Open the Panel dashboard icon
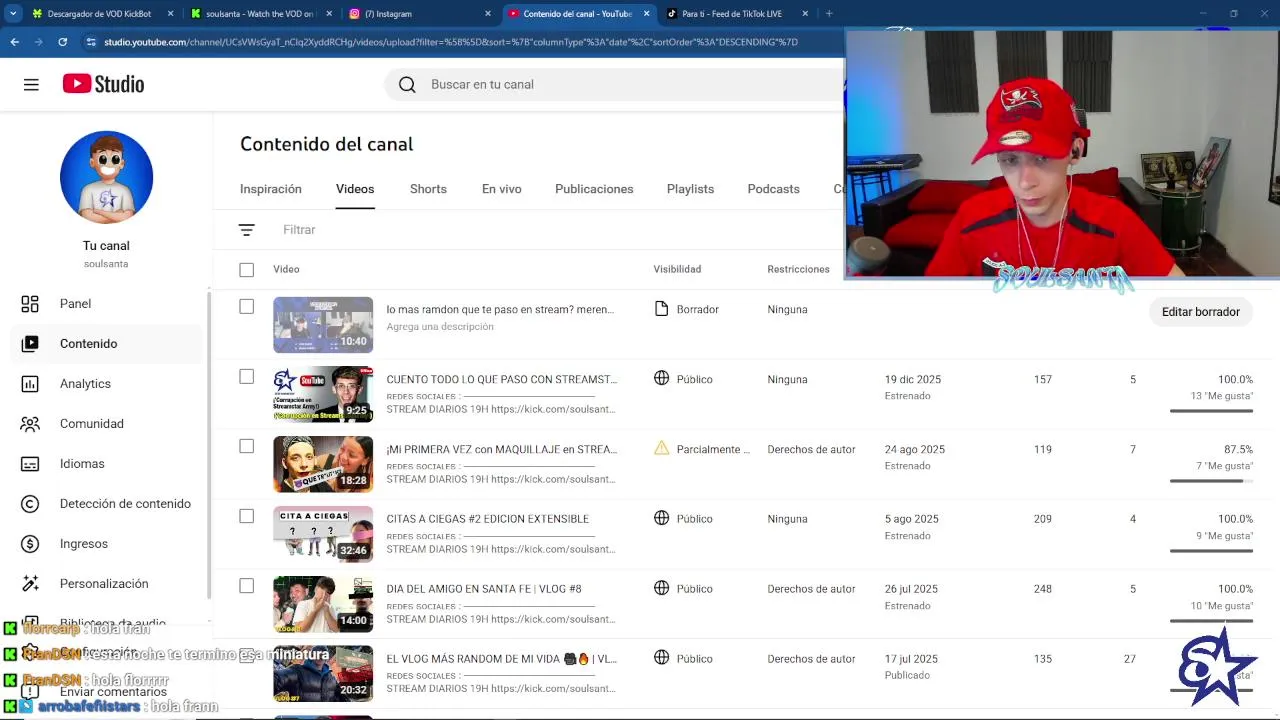 30,304
